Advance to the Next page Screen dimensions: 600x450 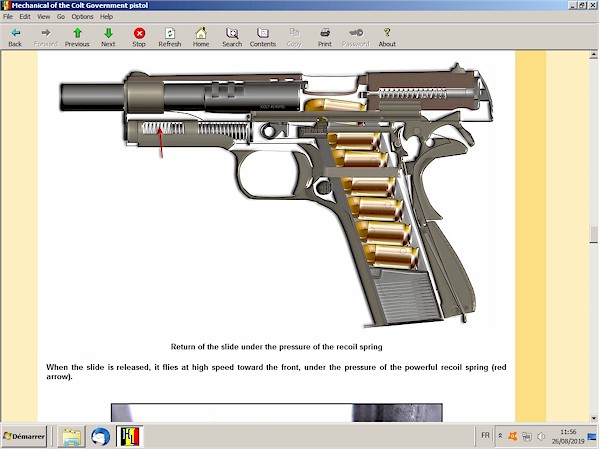[108, 37]
